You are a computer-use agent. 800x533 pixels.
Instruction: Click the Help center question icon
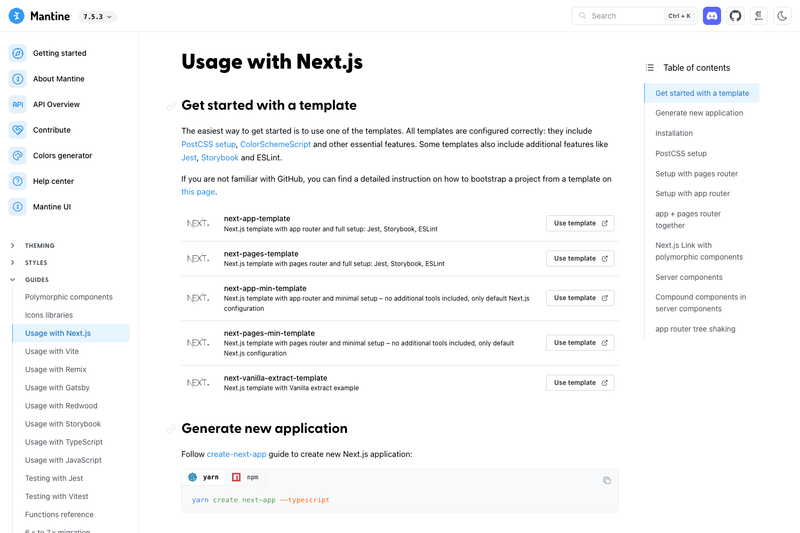coord(18,181)
